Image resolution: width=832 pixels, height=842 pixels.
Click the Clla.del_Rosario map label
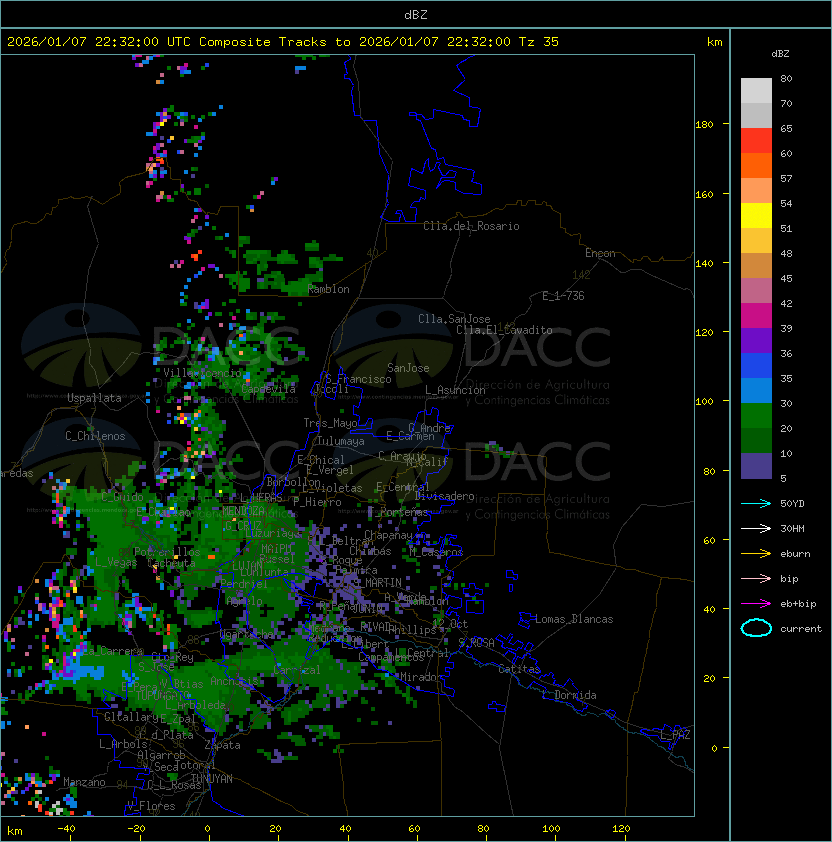pos(471,226)
